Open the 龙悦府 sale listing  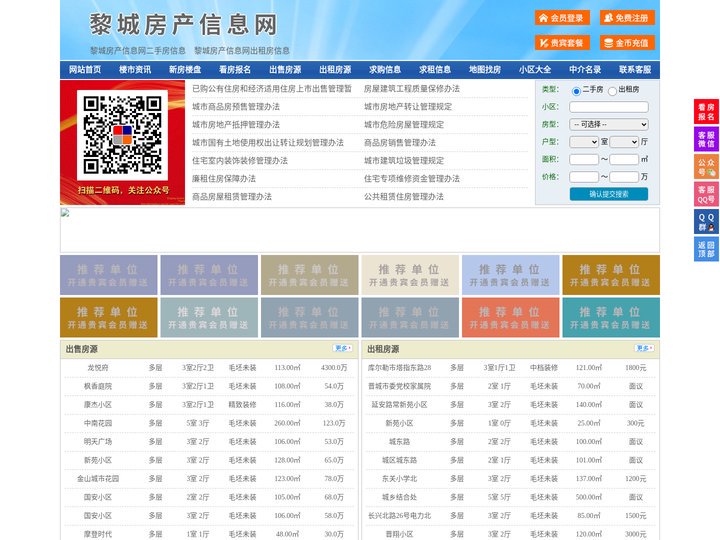tap(98, 368)
